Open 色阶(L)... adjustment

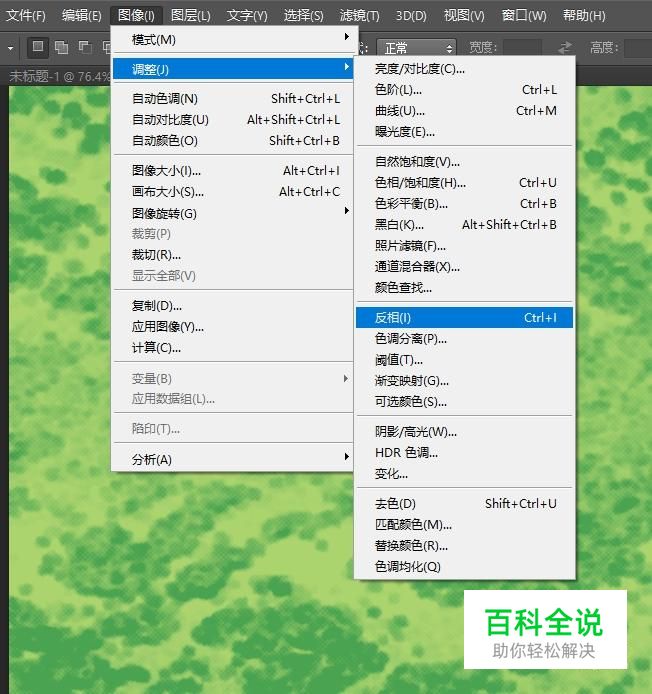[x=464, y=90]
